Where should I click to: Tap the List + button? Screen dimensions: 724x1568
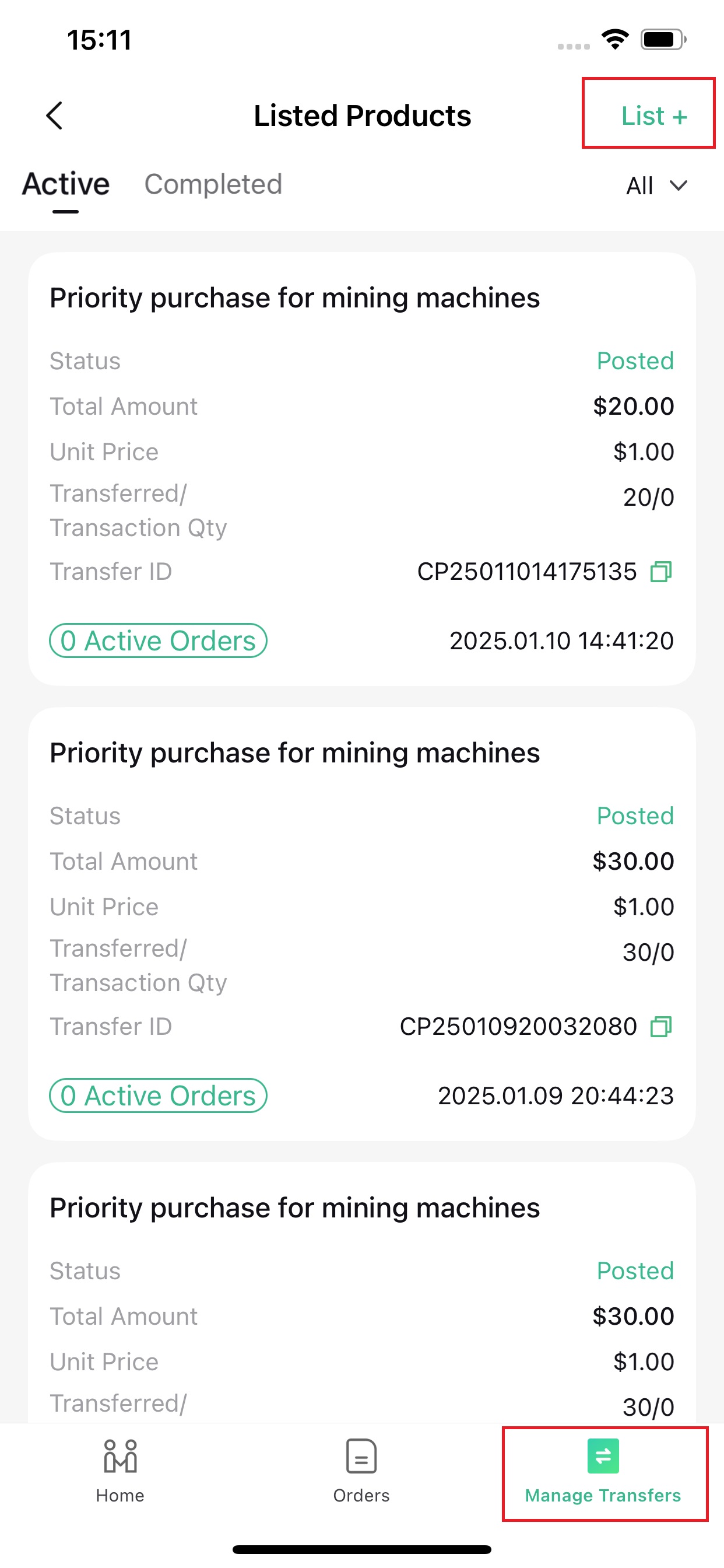pyautogui.click(x=654, y=116)
